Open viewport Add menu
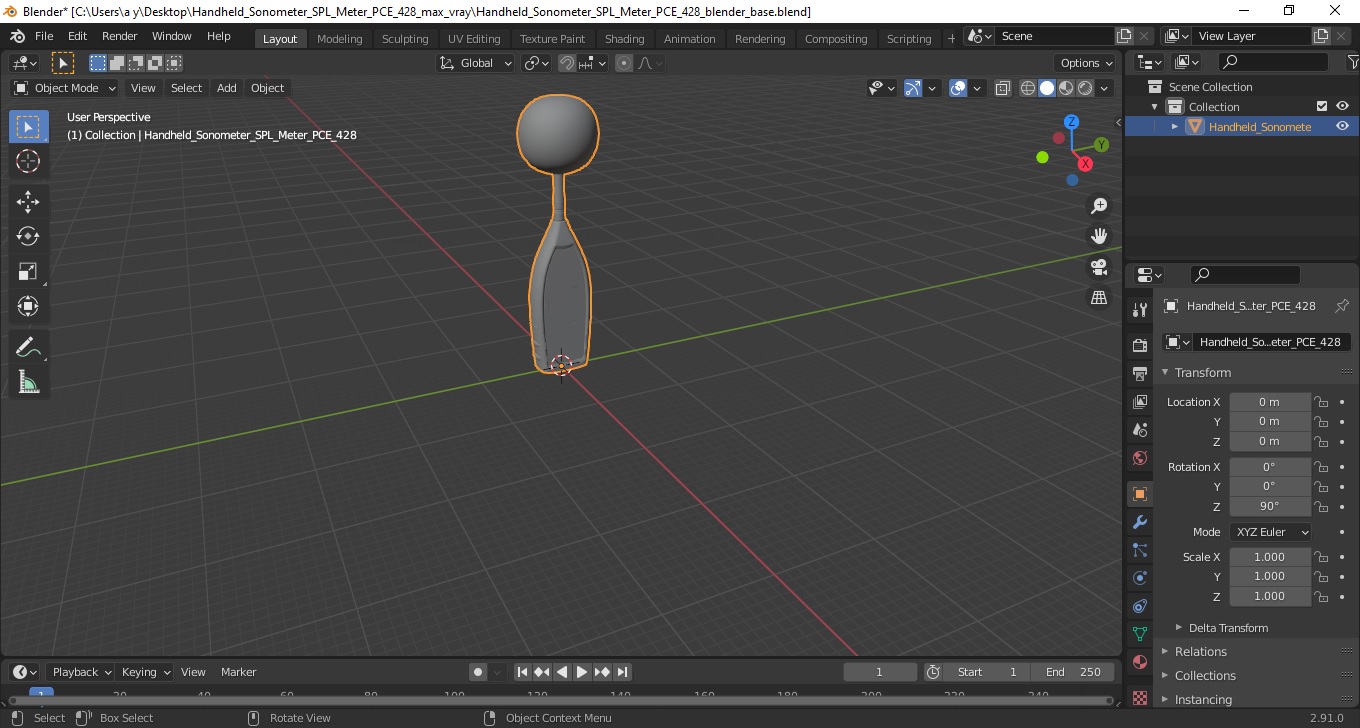Screen dimensions: 1360x728 (227, 88)
